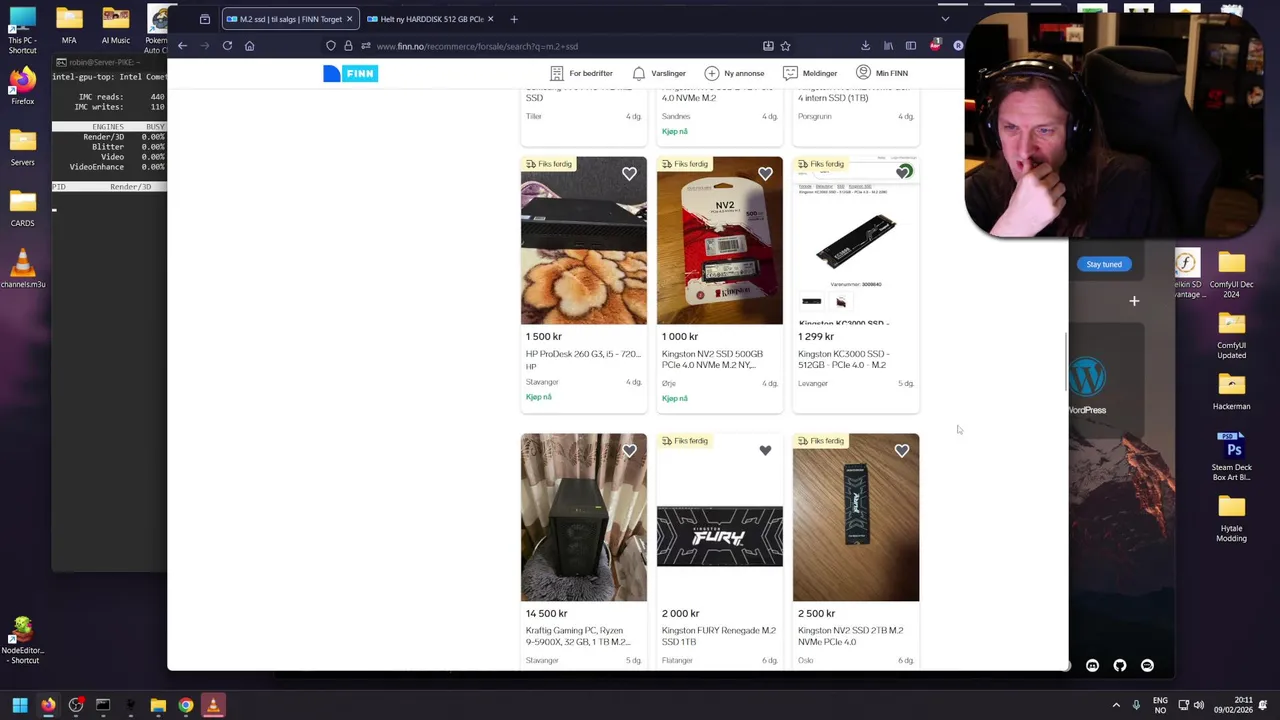Screen dimensions: 1280x720
Task: Open 'Kingston NV2 SSD 2TB M.2' listing title
Action: coord(850,636)
